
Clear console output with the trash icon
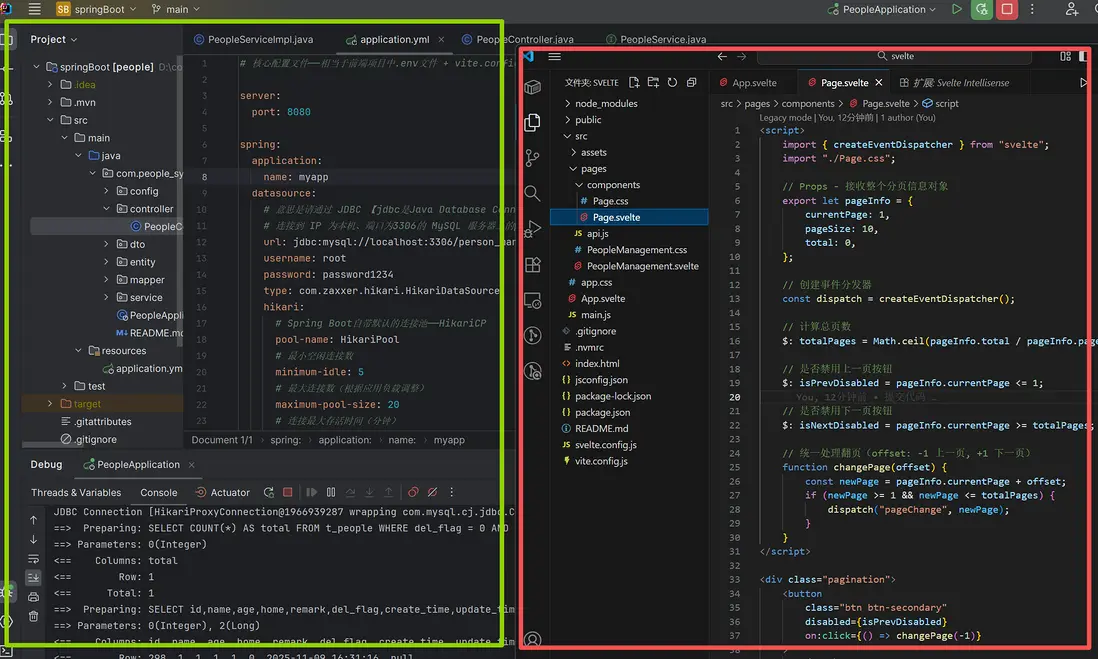point(33,616)
